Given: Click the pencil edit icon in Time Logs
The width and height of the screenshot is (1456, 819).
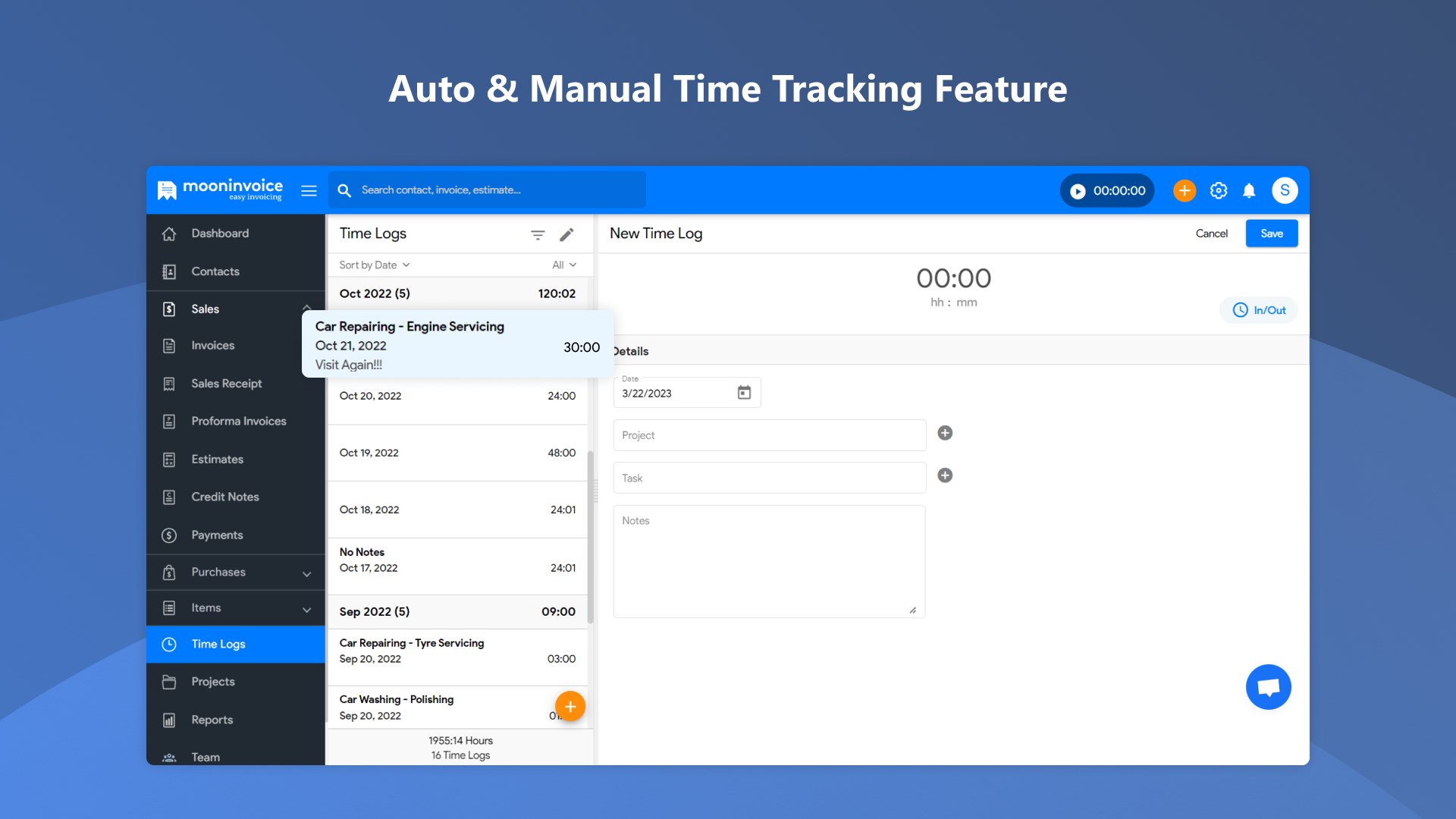Looking at the screenshot, I should click(566, 235).
